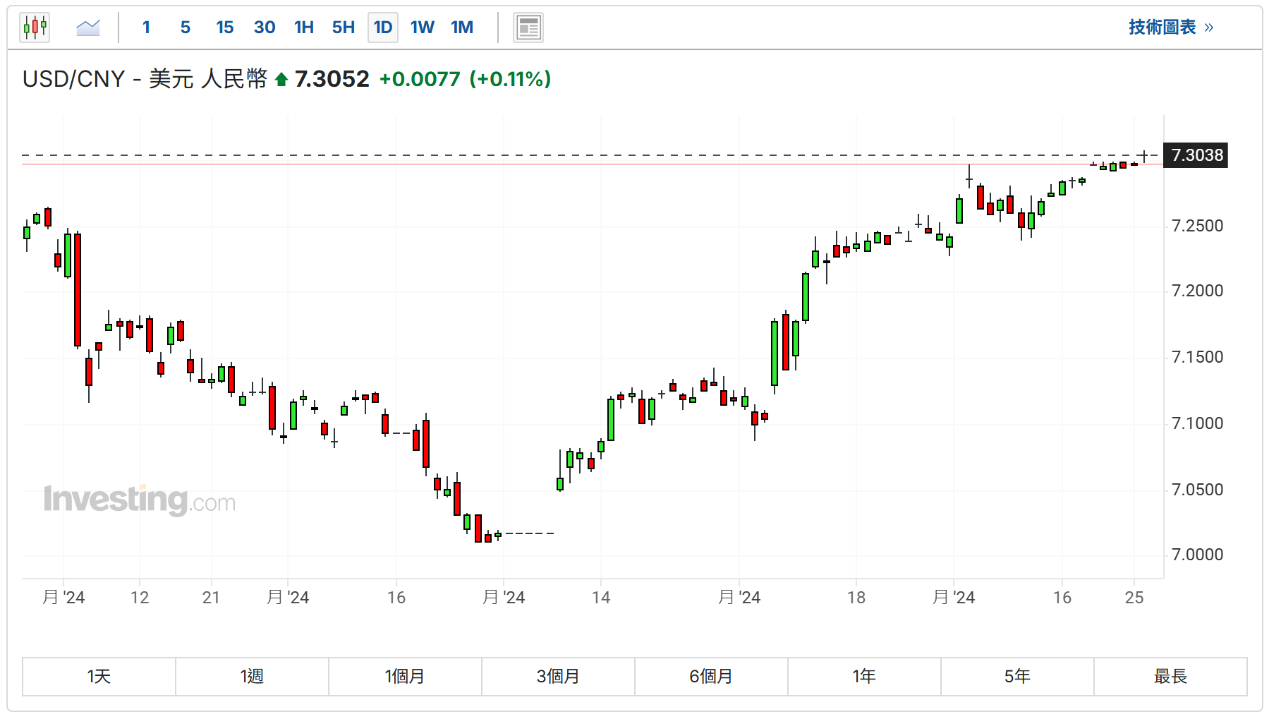Set interval to 5H

[343, 27]
